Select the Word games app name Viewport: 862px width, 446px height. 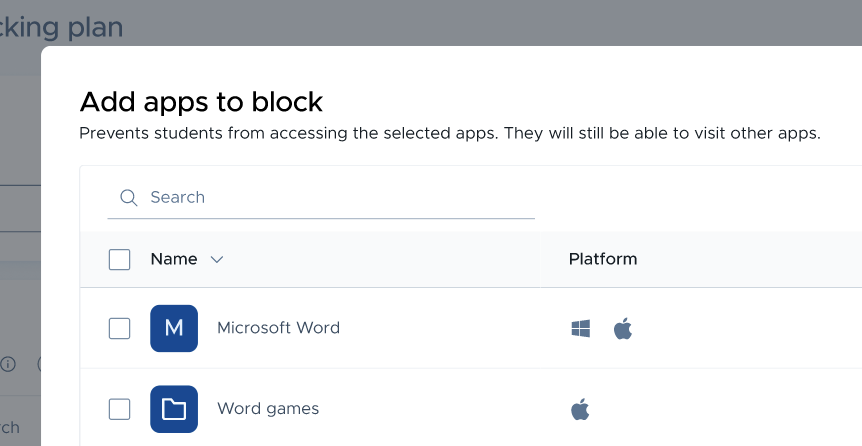tap(268, 409)
